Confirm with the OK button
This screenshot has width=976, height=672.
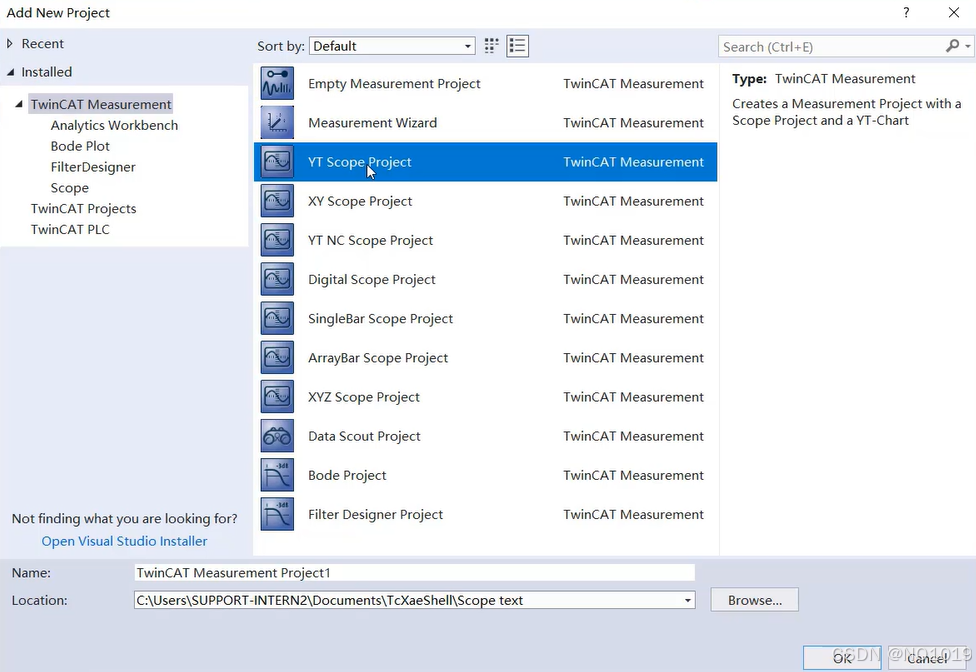point(842,658)
